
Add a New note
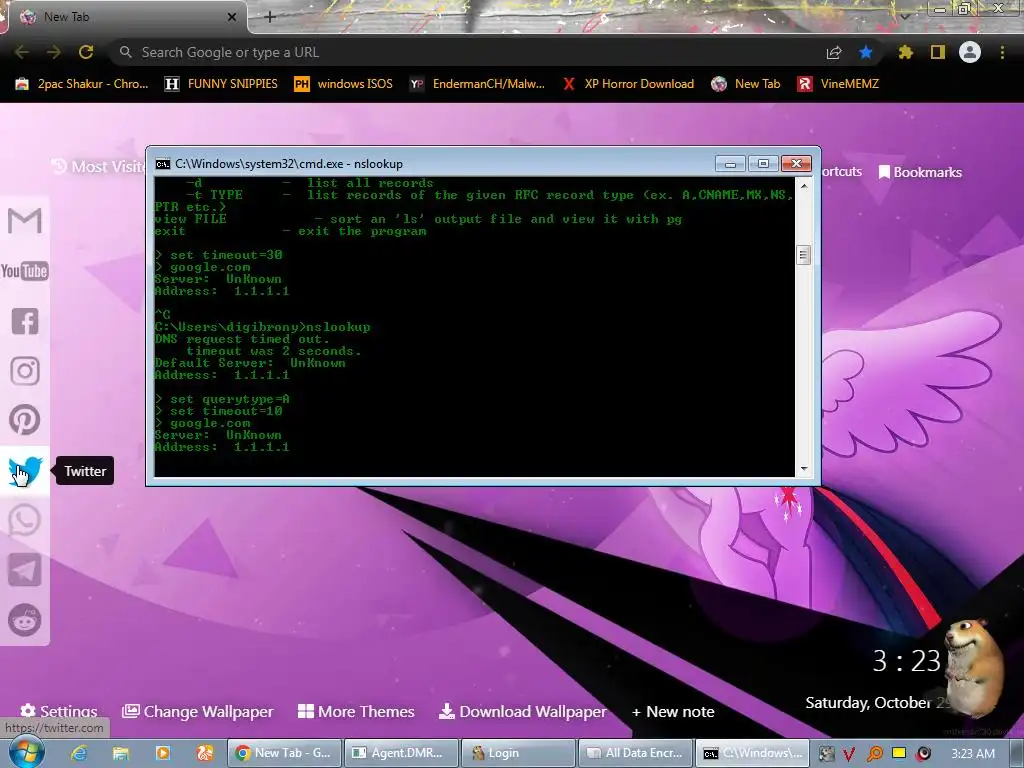pyautogui.click(x=673, y=711)
